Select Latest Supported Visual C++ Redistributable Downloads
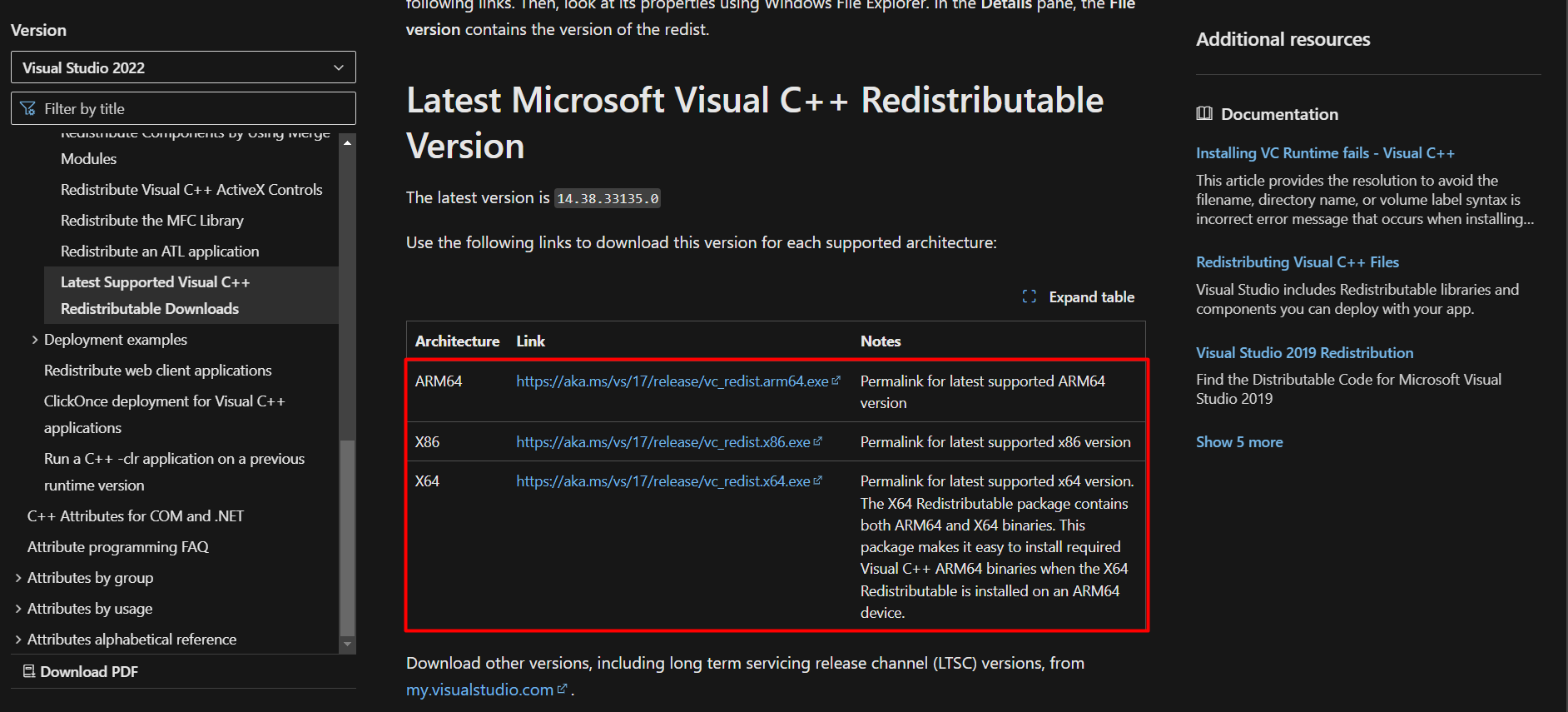 [191, 295]
